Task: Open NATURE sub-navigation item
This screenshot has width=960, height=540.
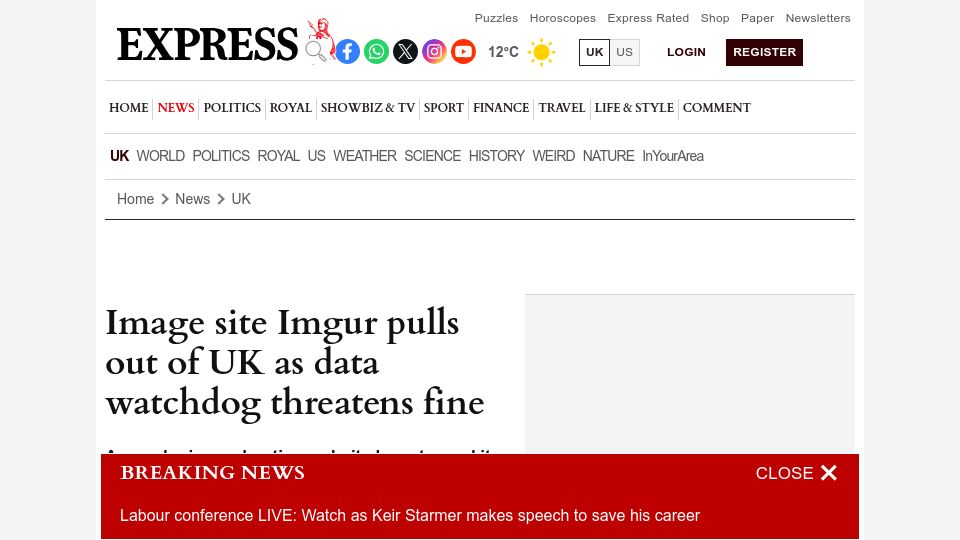Action: [609, 156]
